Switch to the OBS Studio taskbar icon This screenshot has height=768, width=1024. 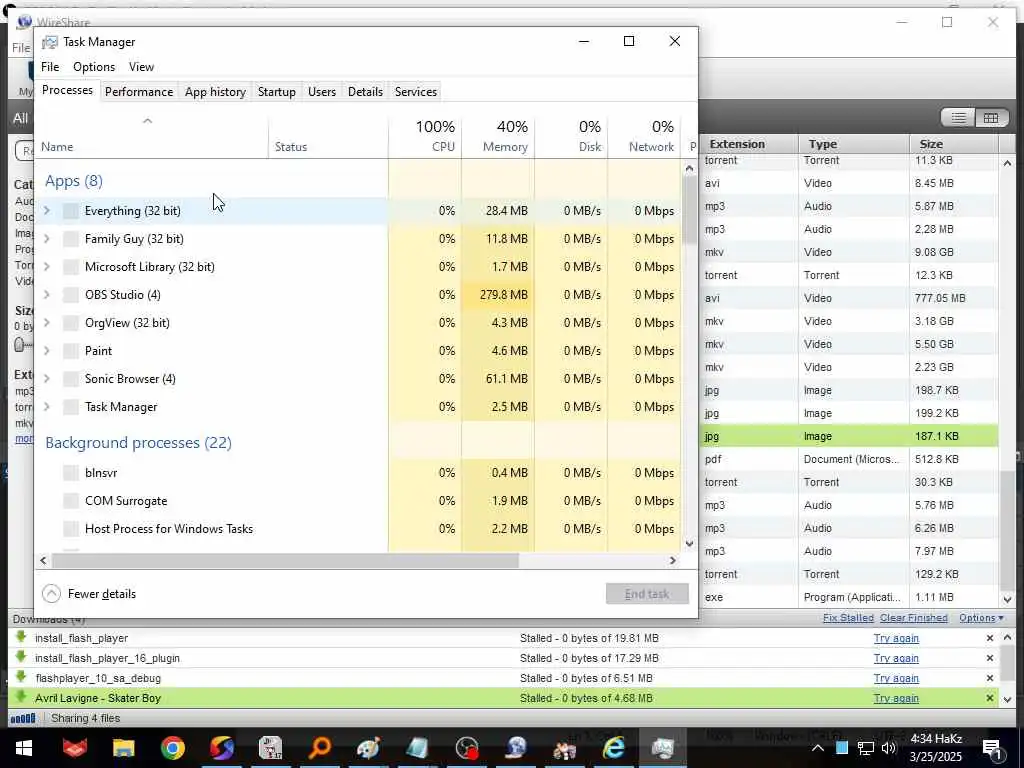(x=466, y=748)
